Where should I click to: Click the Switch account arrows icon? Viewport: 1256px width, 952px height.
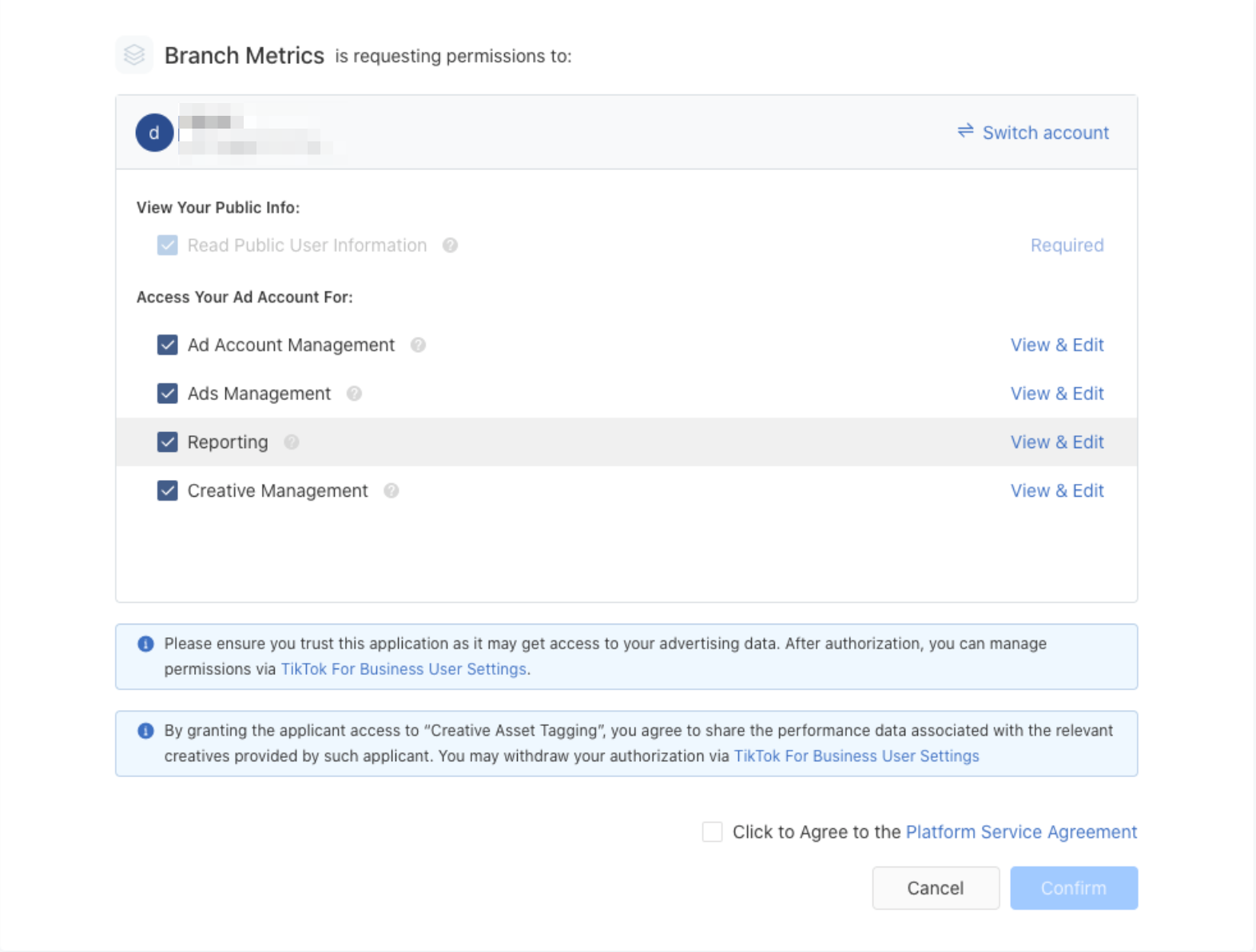965,131
